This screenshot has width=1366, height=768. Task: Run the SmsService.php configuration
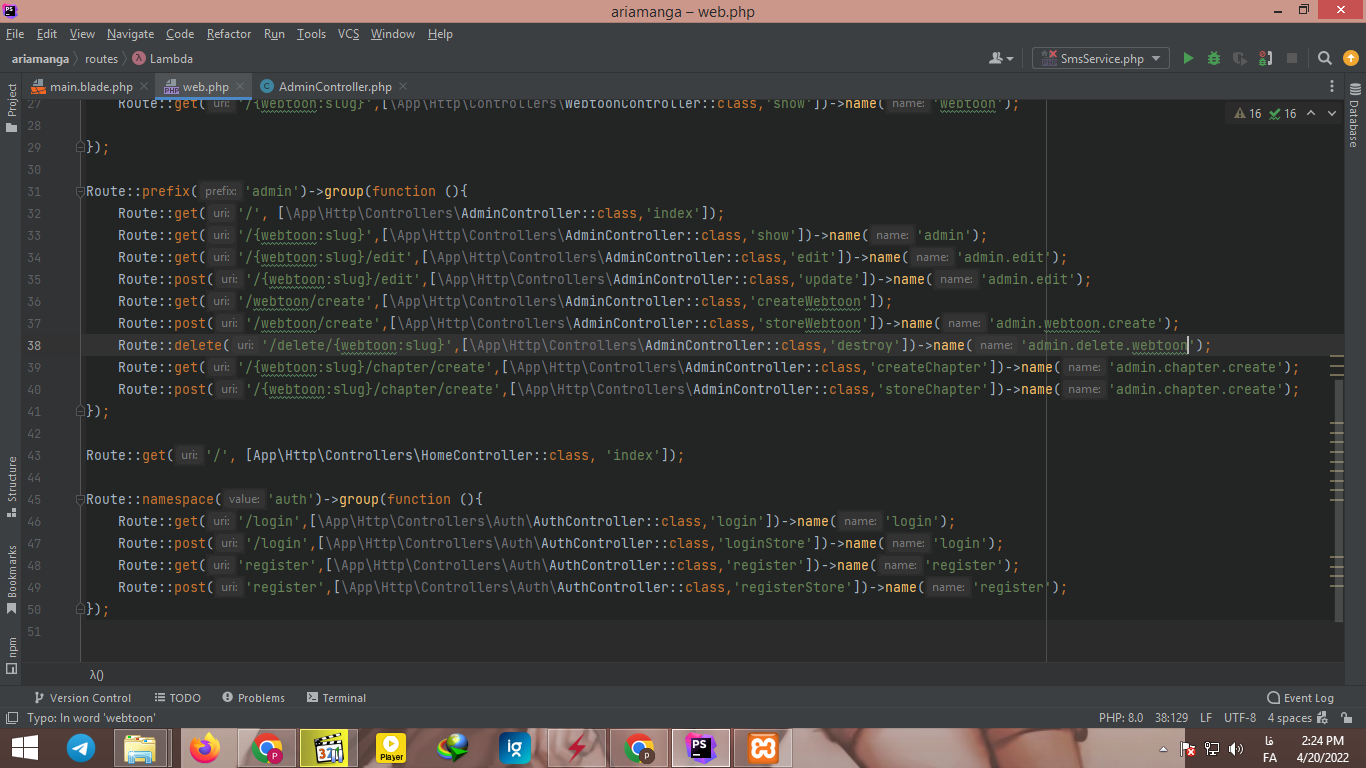point(1188,59)
